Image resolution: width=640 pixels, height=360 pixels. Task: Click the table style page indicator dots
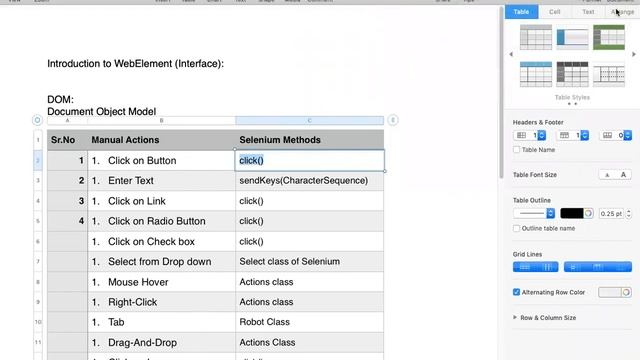coord(572,104)
